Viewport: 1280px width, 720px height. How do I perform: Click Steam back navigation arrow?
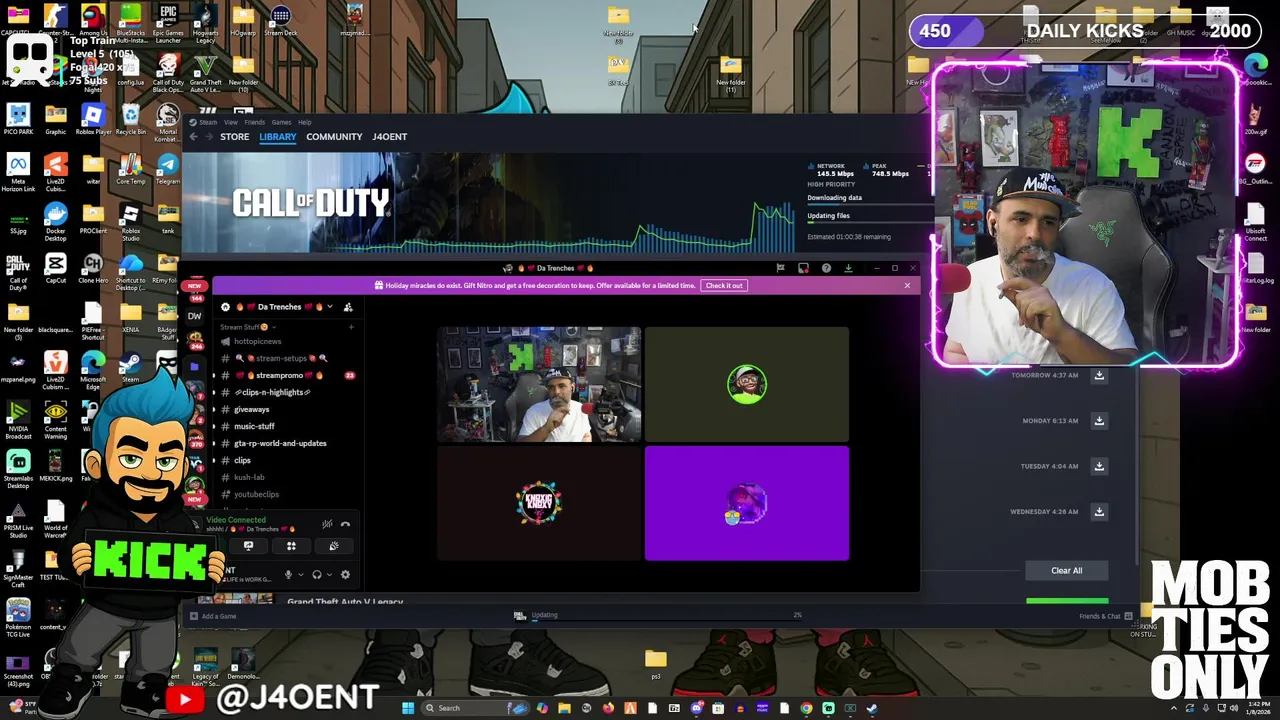193,137
